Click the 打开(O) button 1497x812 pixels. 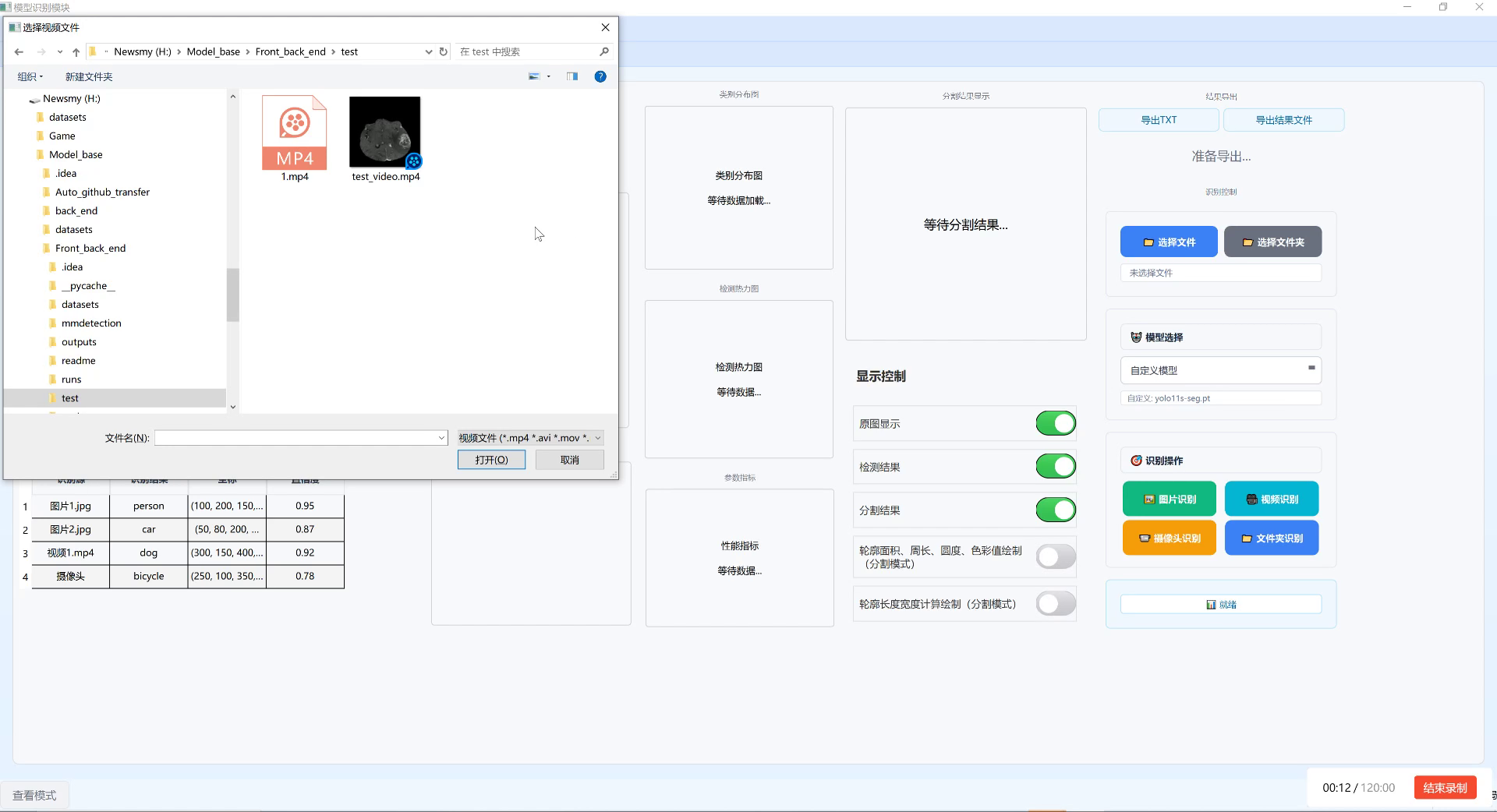tap(491, 459)
